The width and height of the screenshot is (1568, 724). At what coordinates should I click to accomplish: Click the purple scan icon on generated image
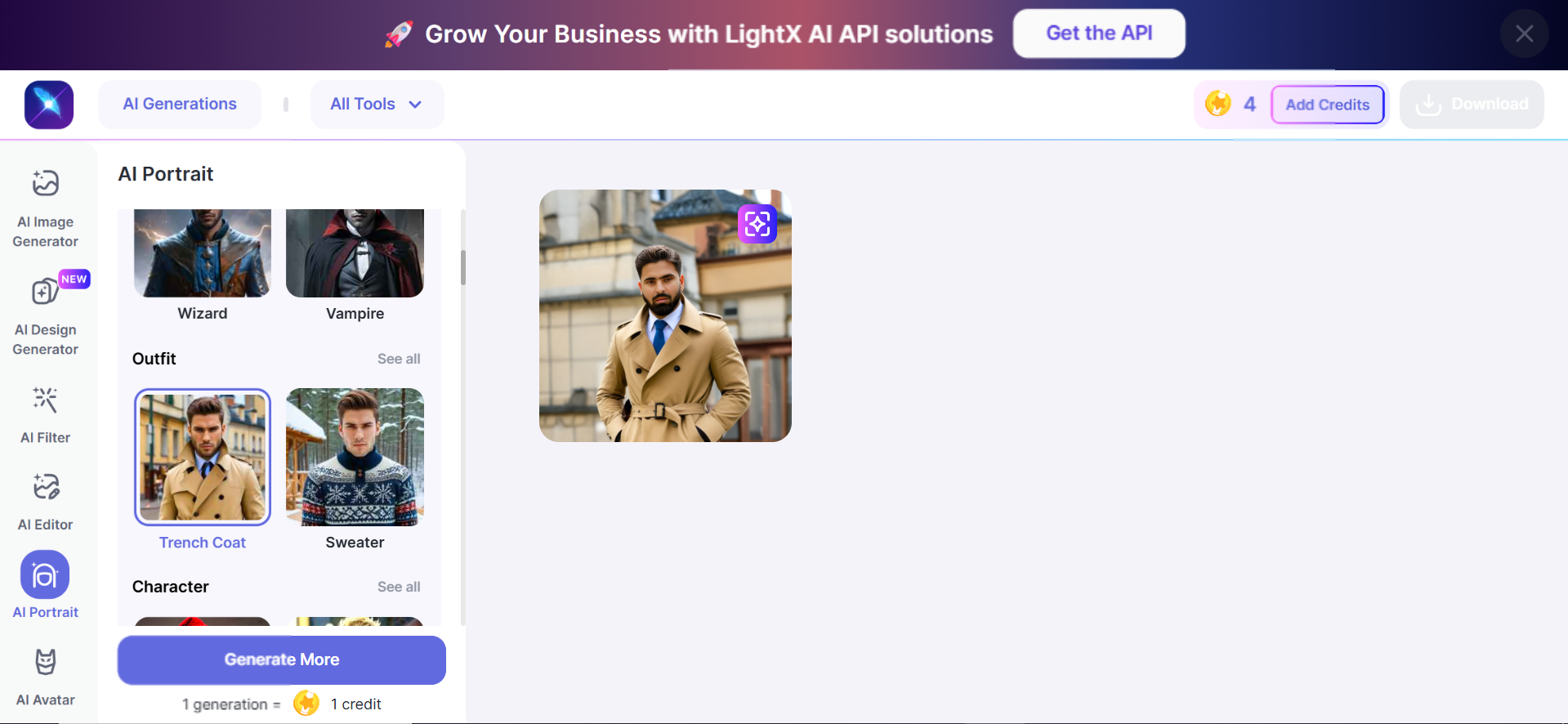click(x=757, y=224)
